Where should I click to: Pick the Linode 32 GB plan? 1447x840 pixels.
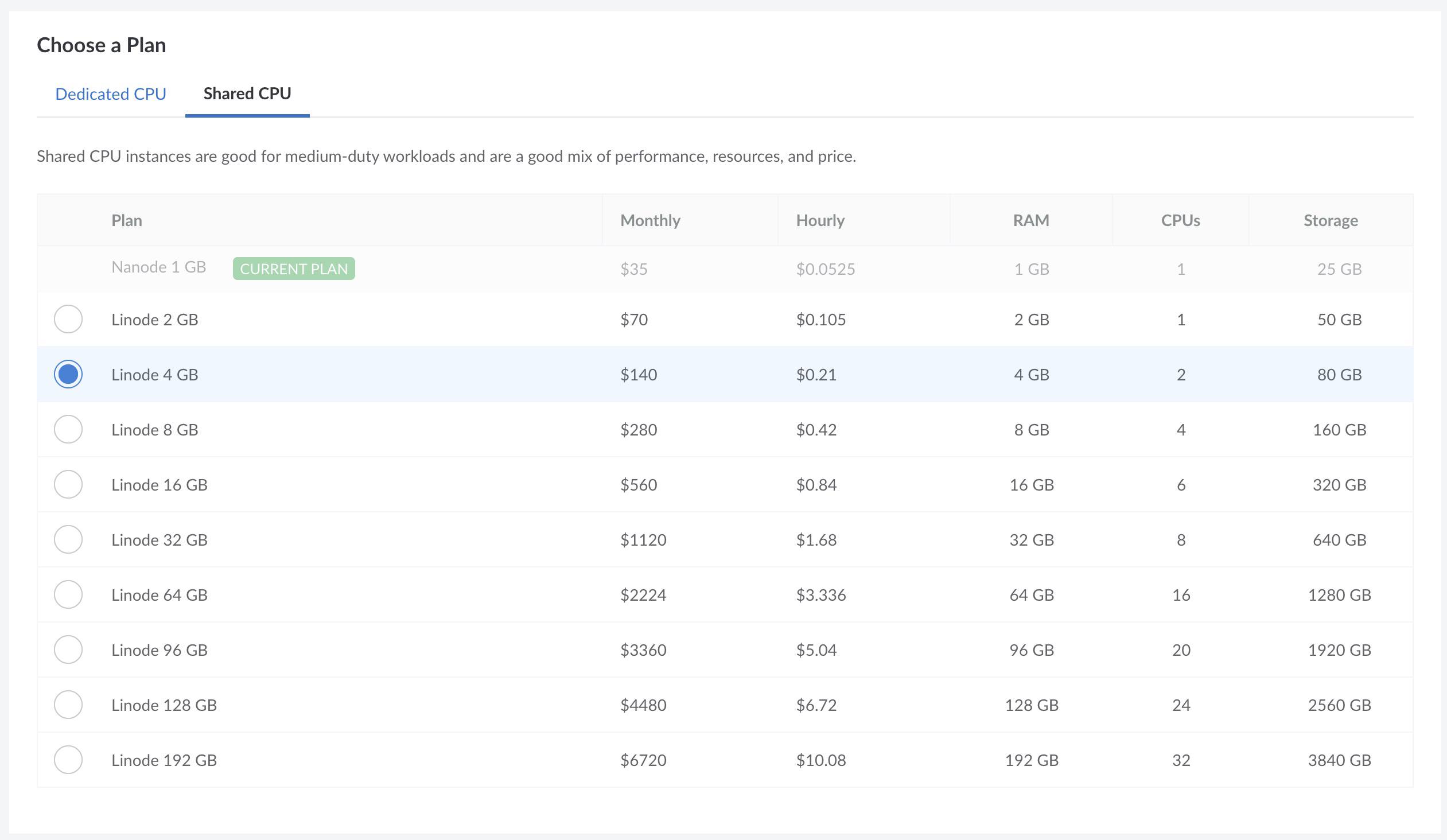point(68,539)
